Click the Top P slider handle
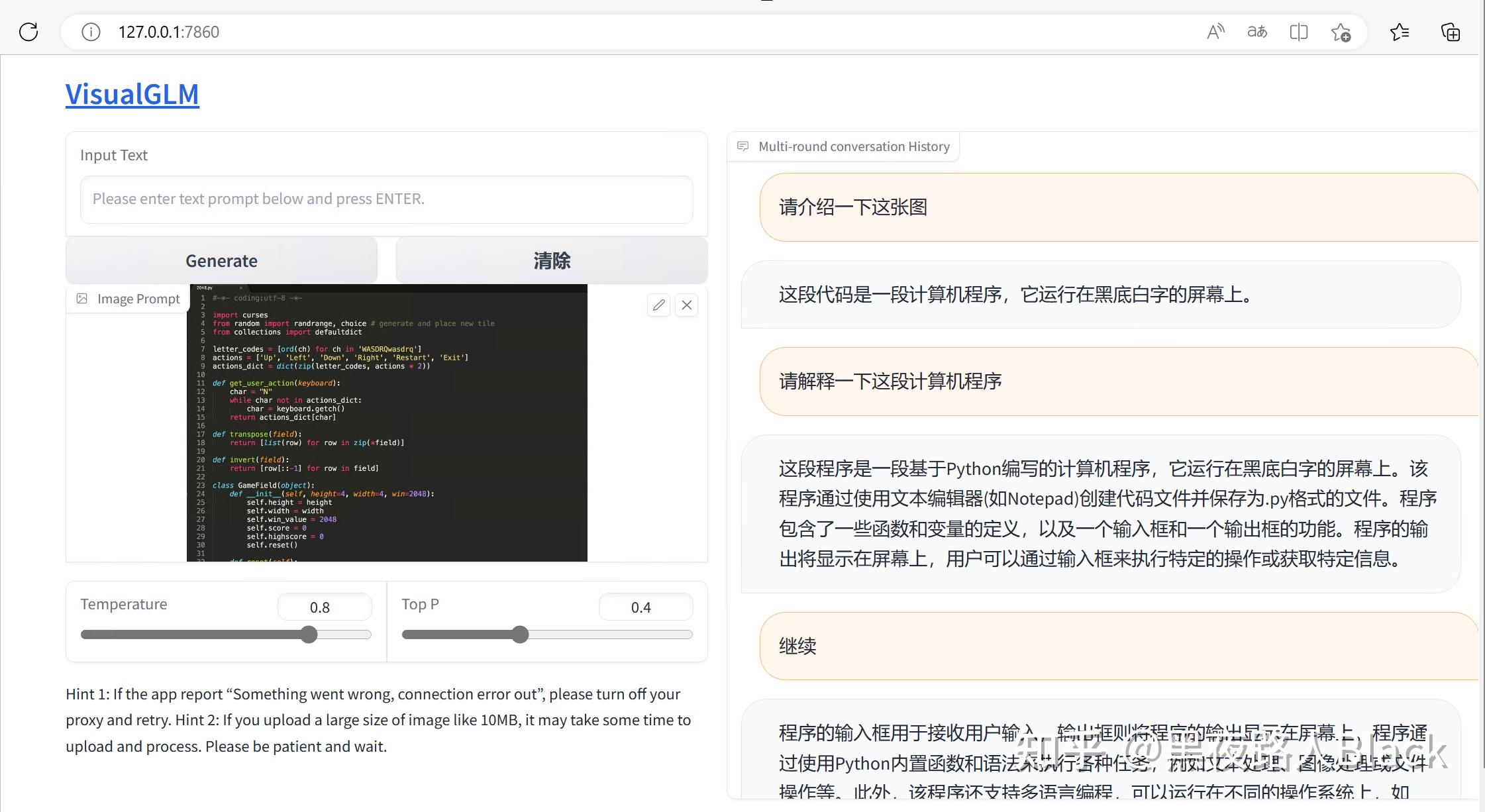Viewport: 1485px width, 812px height. coord(521,634)
